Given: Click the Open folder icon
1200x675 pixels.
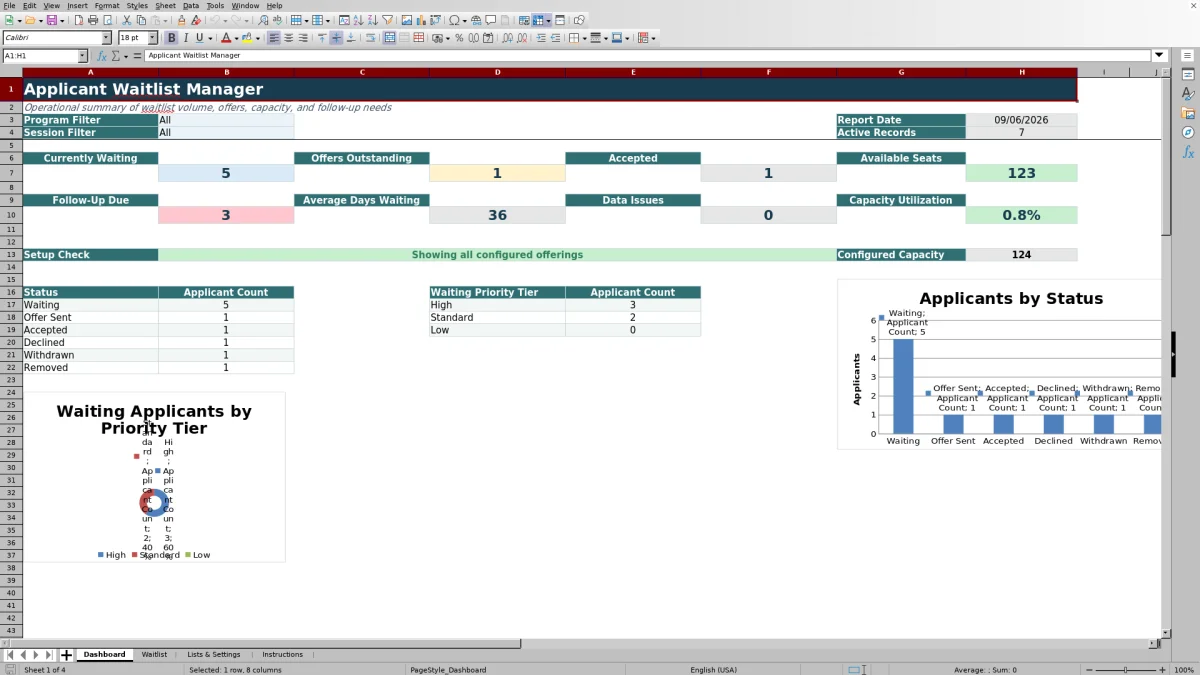Looking at the screenshot, I should click(x=30, y=20).
